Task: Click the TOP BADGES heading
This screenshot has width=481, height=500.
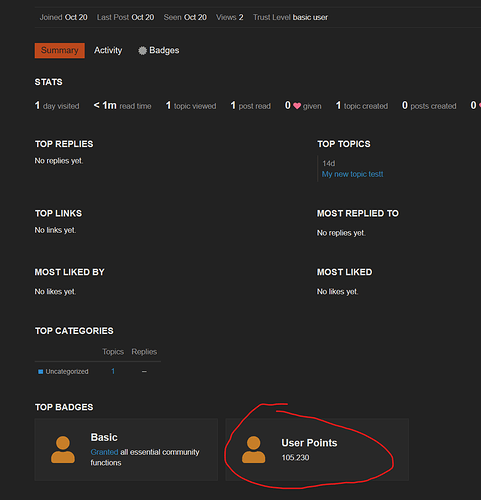Action: click(x=64, y=407)
